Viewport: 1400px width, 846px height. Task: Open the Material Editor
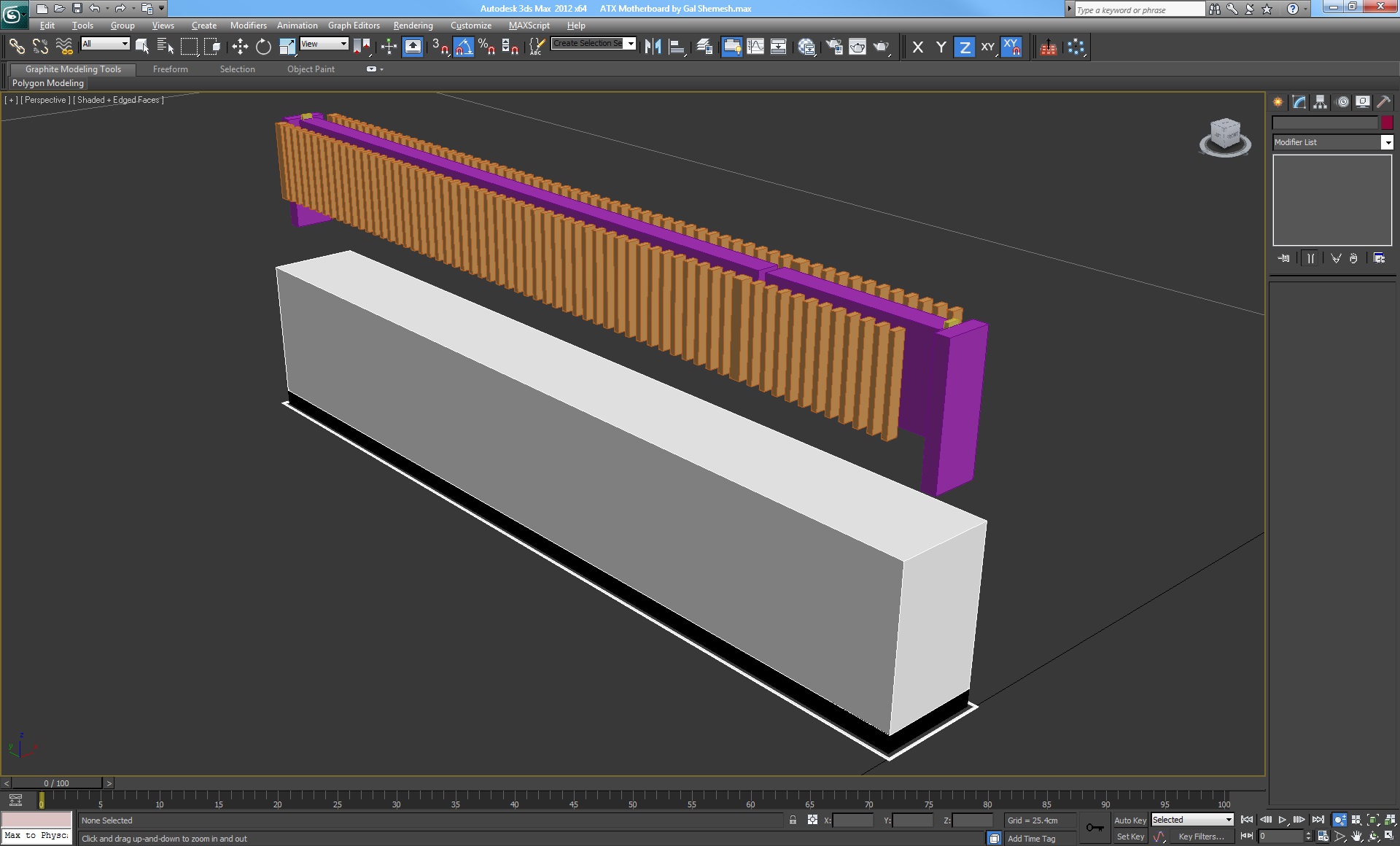(806, 47)
